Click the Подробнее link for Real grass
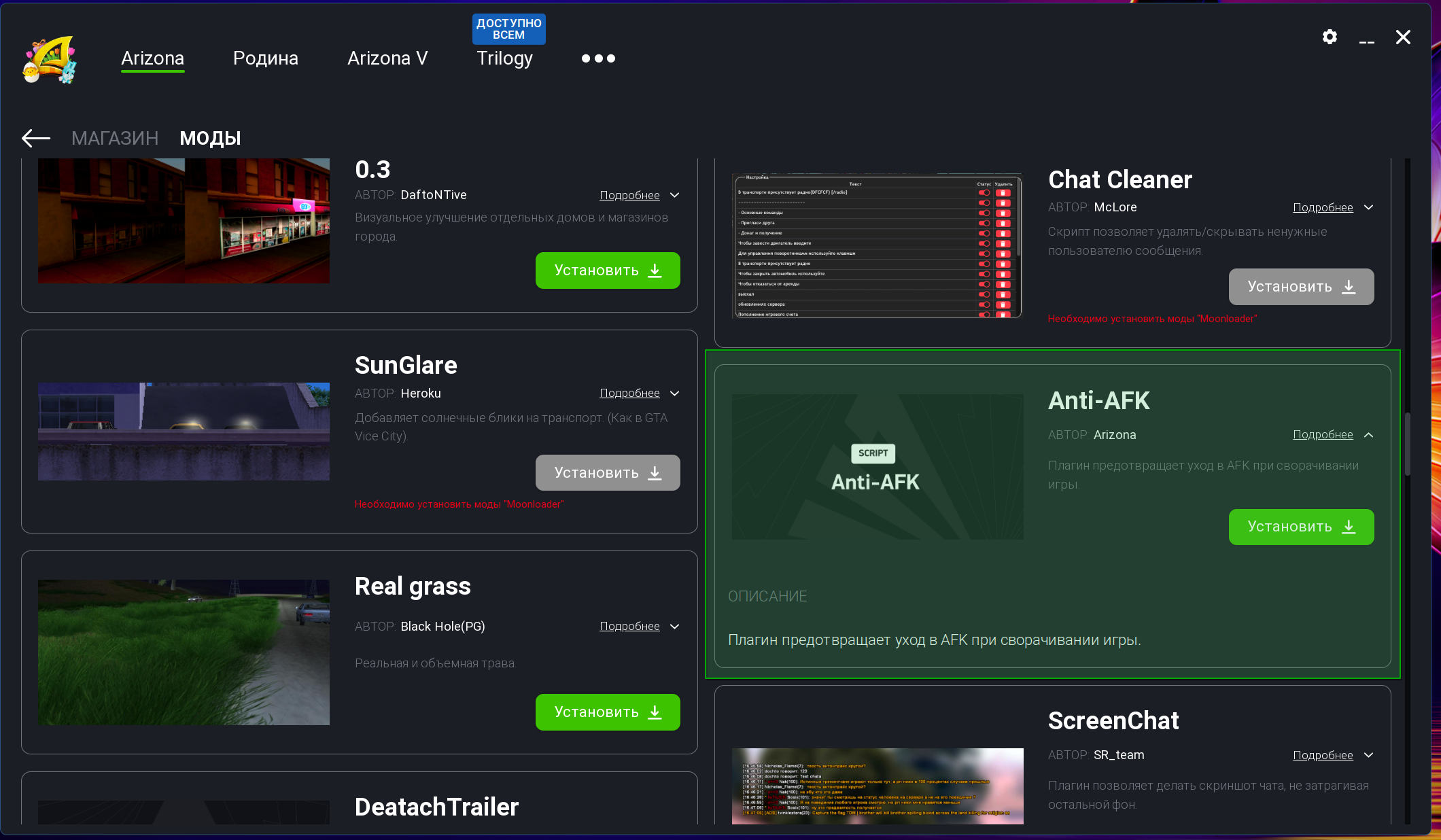Image resolution: width=1441 pixels, height=840 pixels. [x=629, y=626]
